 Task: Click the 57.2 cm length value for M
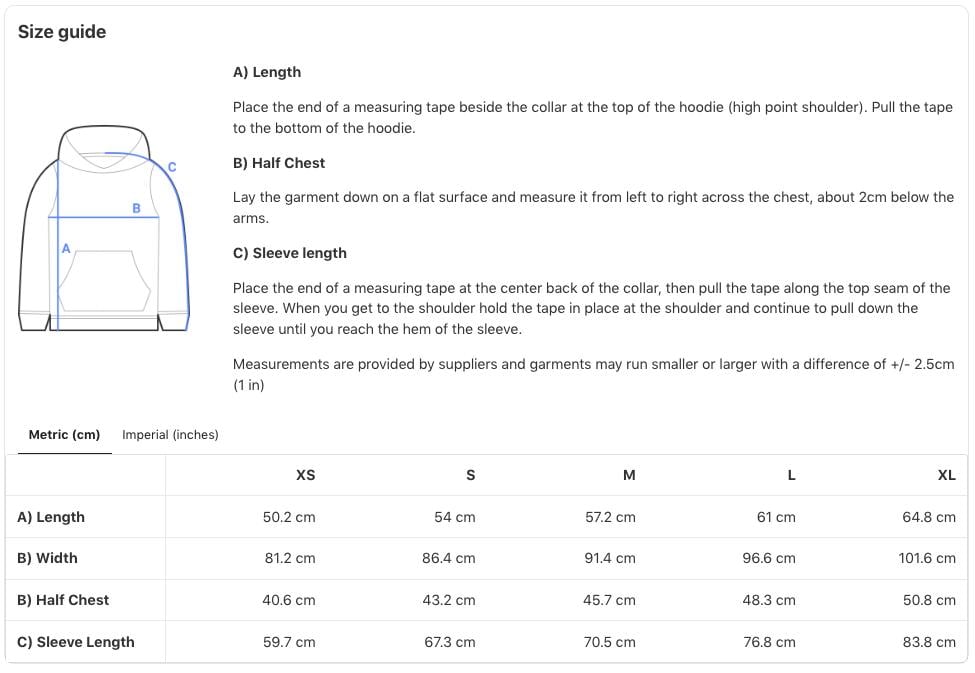click(x=610, y=517)
